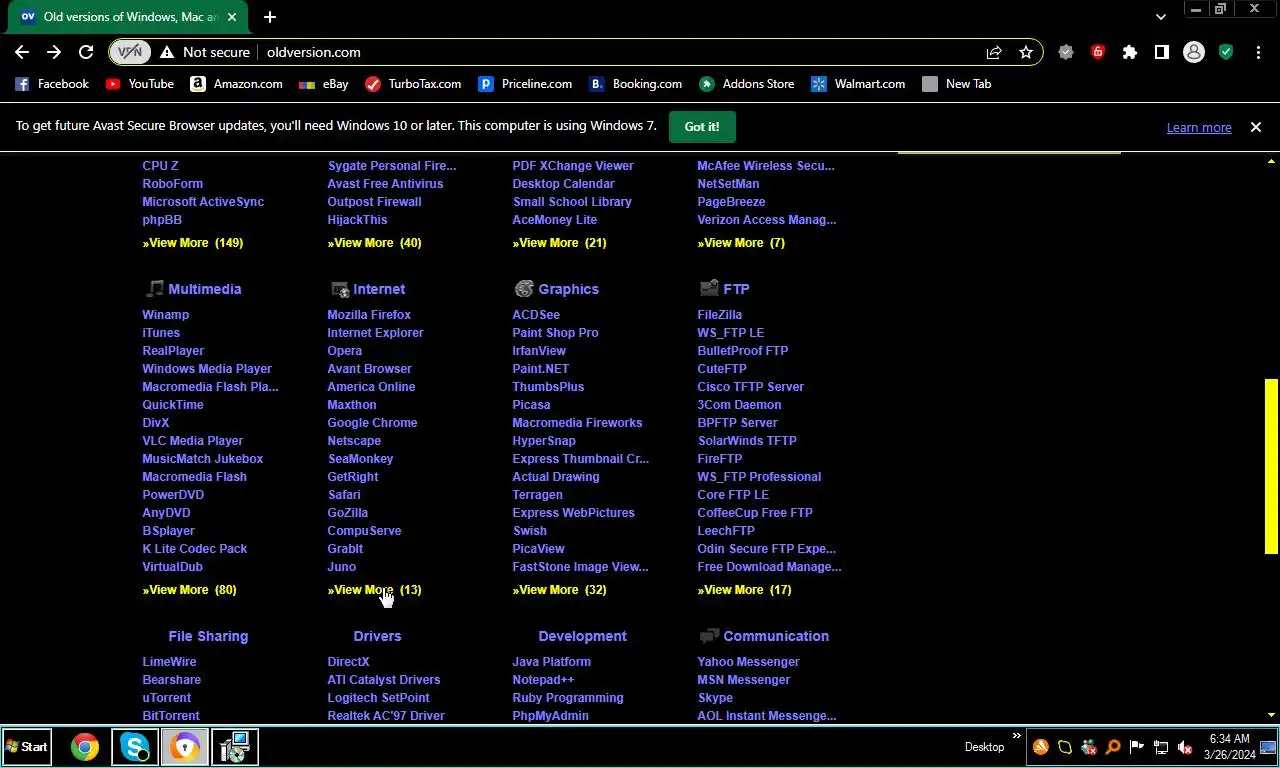Open the Mozilla Firefox link
Image resolution: width=1280 pixels, height=768 pixels.
(x=369, y=315)
